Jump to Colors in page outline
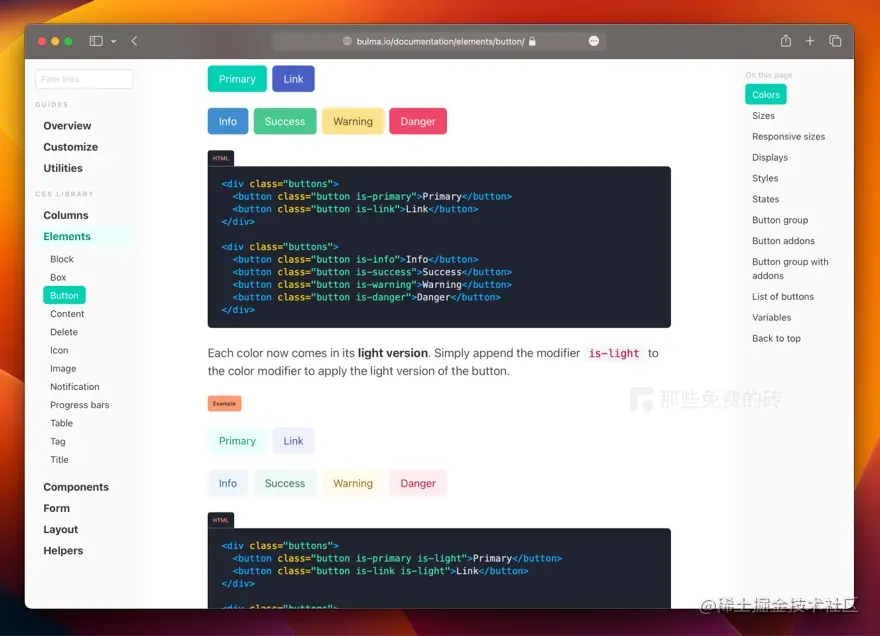The height and width of the screenshot is (636, 880). pyautogui.click(x=766, y=95)
